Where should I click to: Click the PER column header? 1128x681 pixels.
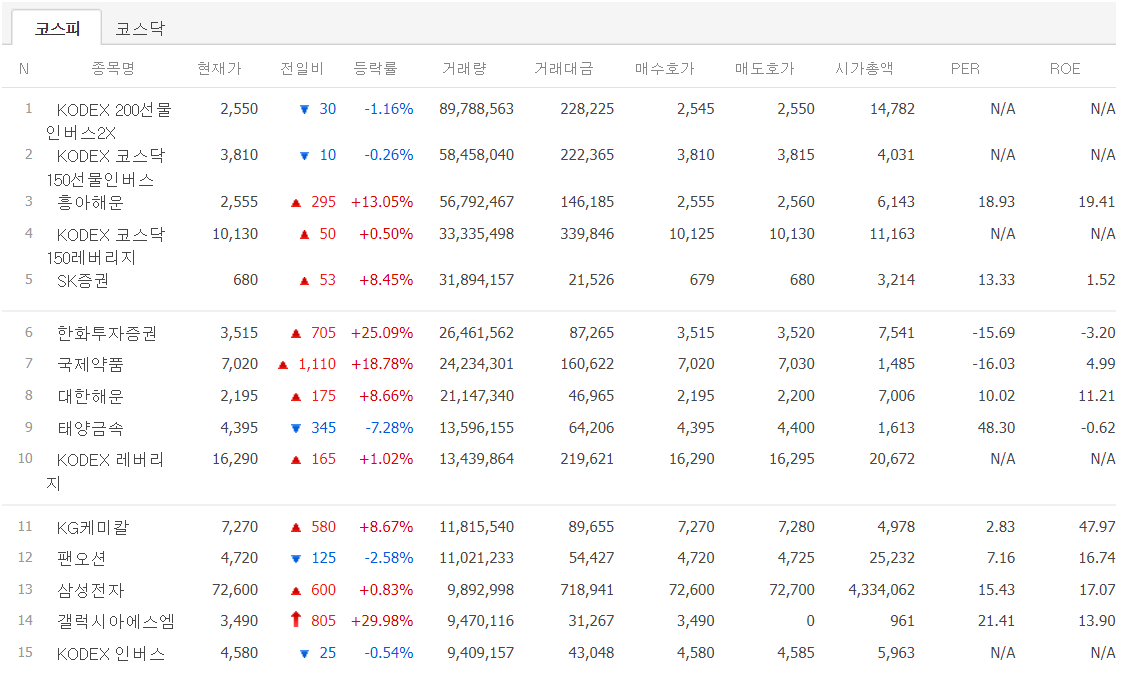965,68
